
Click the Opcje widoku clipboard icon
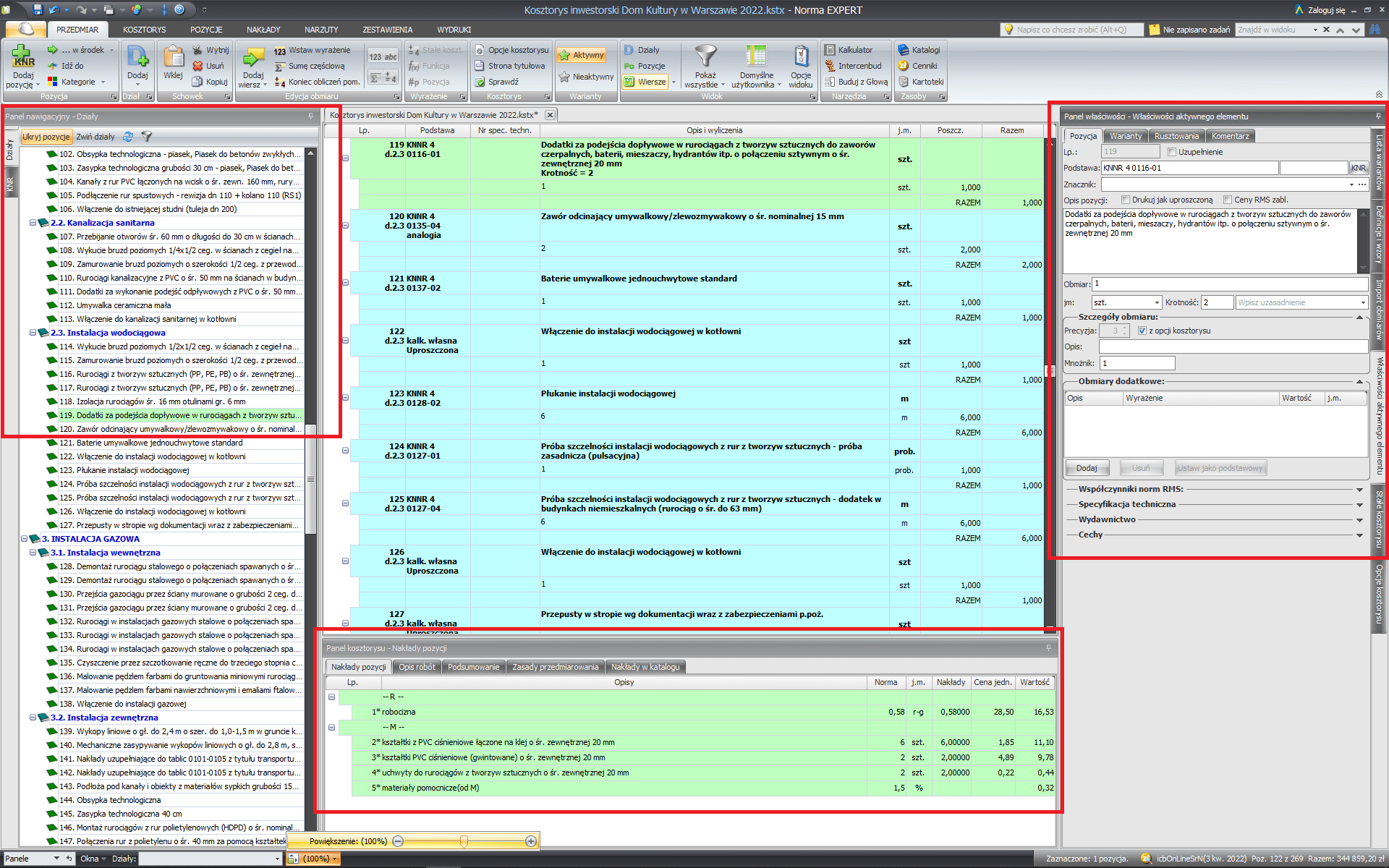point(801,56)
